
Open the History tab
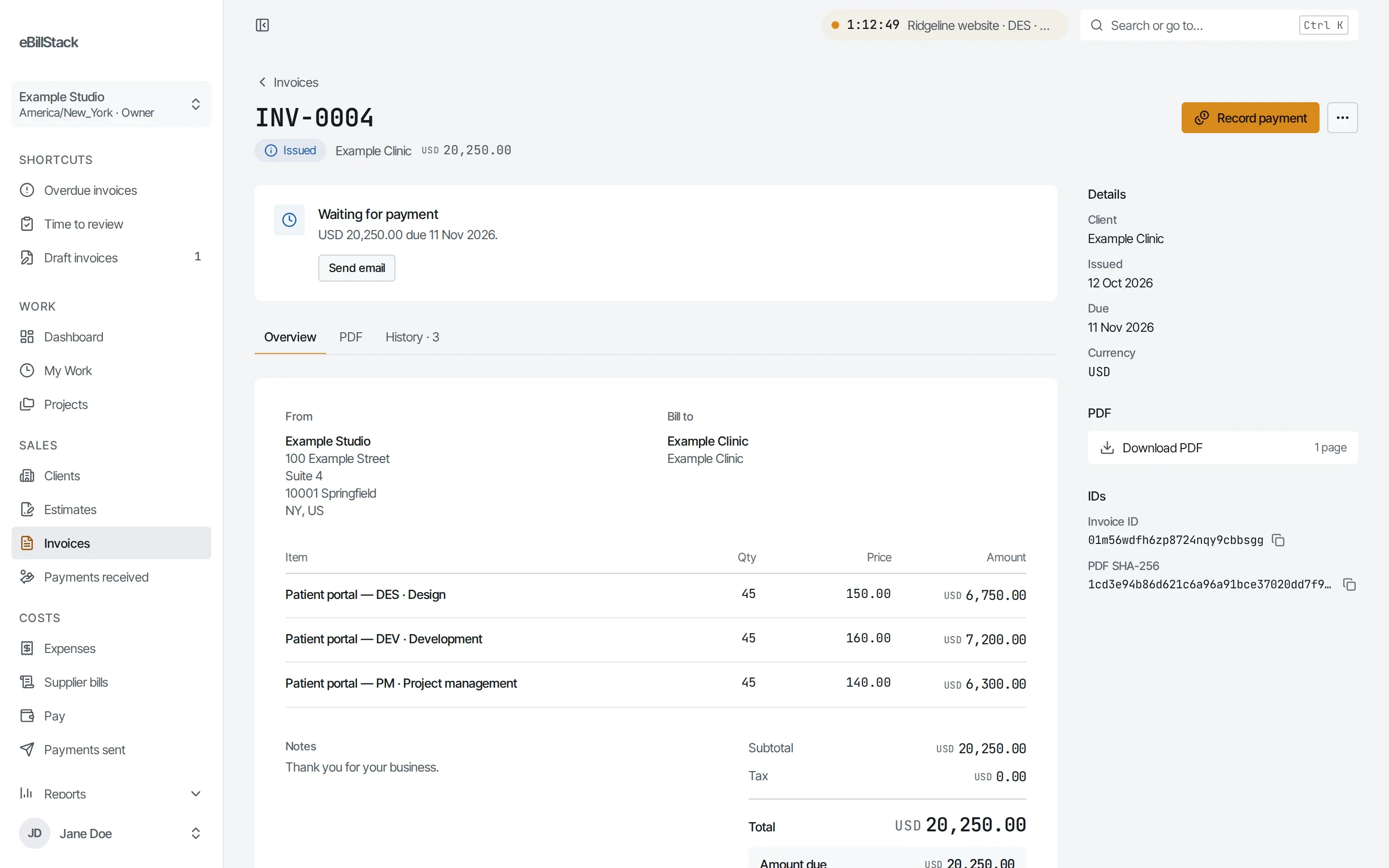click(412, 337)
